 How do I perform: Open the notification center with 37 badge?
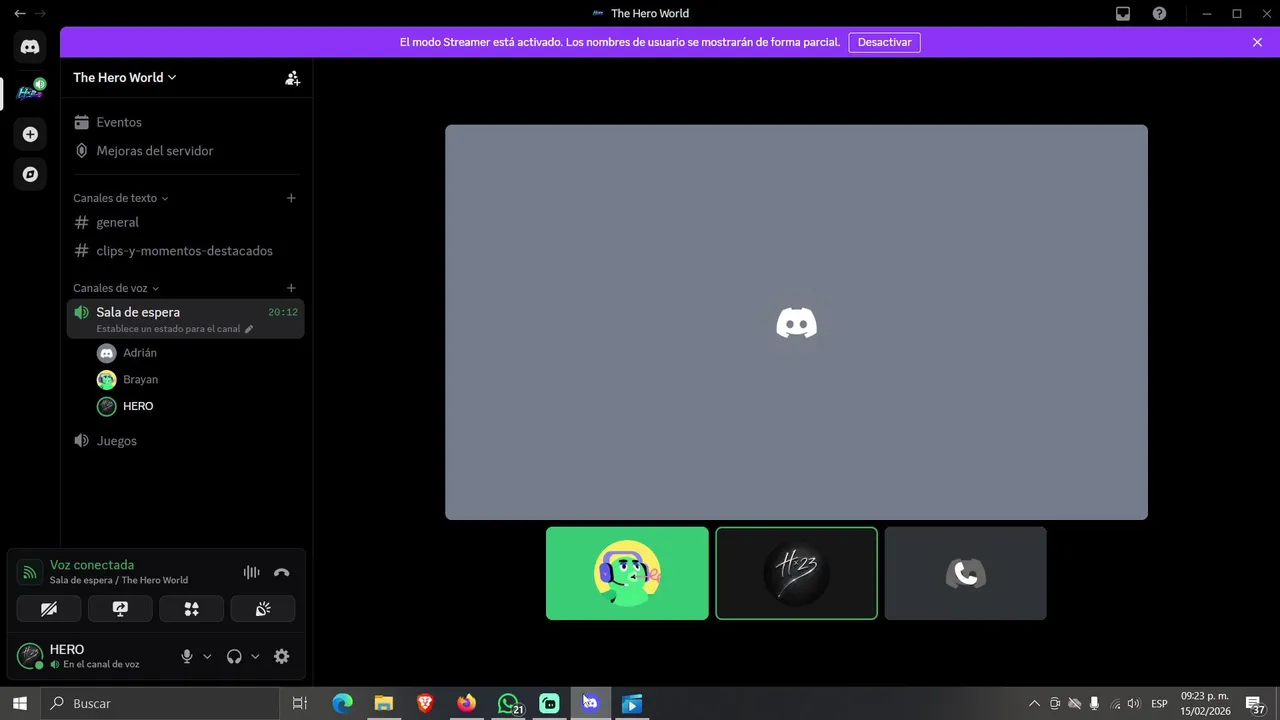pos(1254,703)
